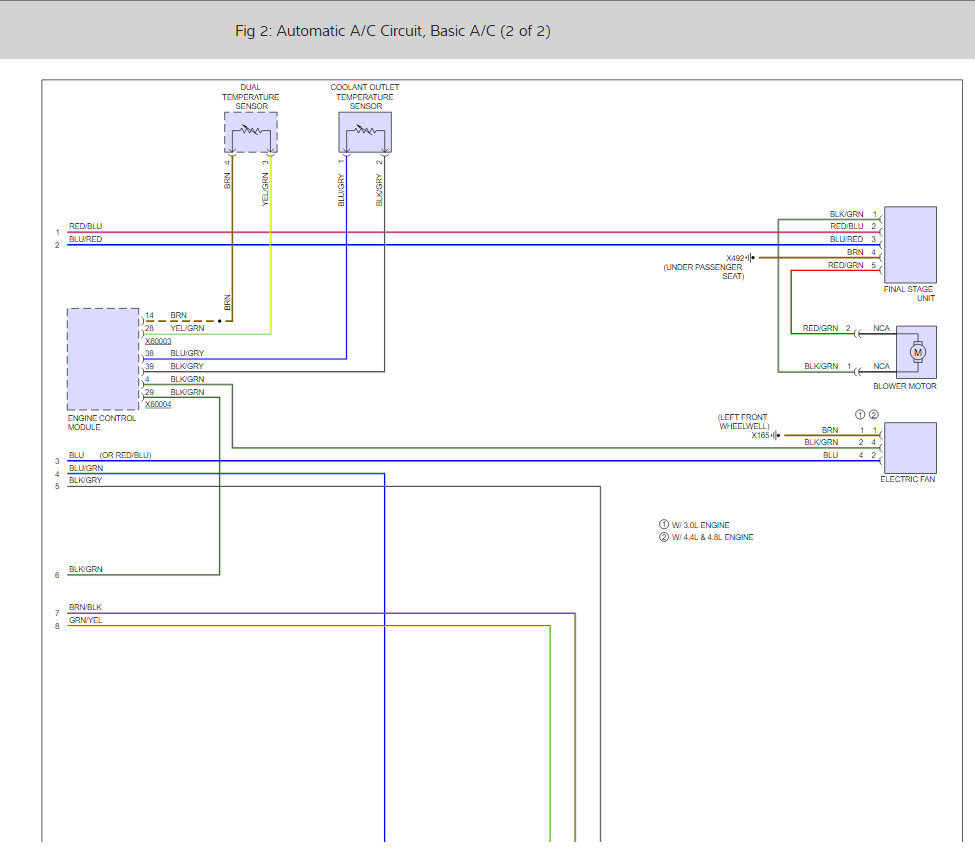Click the 'UNDER PASSENGER SEAT' location note
Image resolution: width=975 pixels, height=862 pixels.
click(x=703, y=272)
